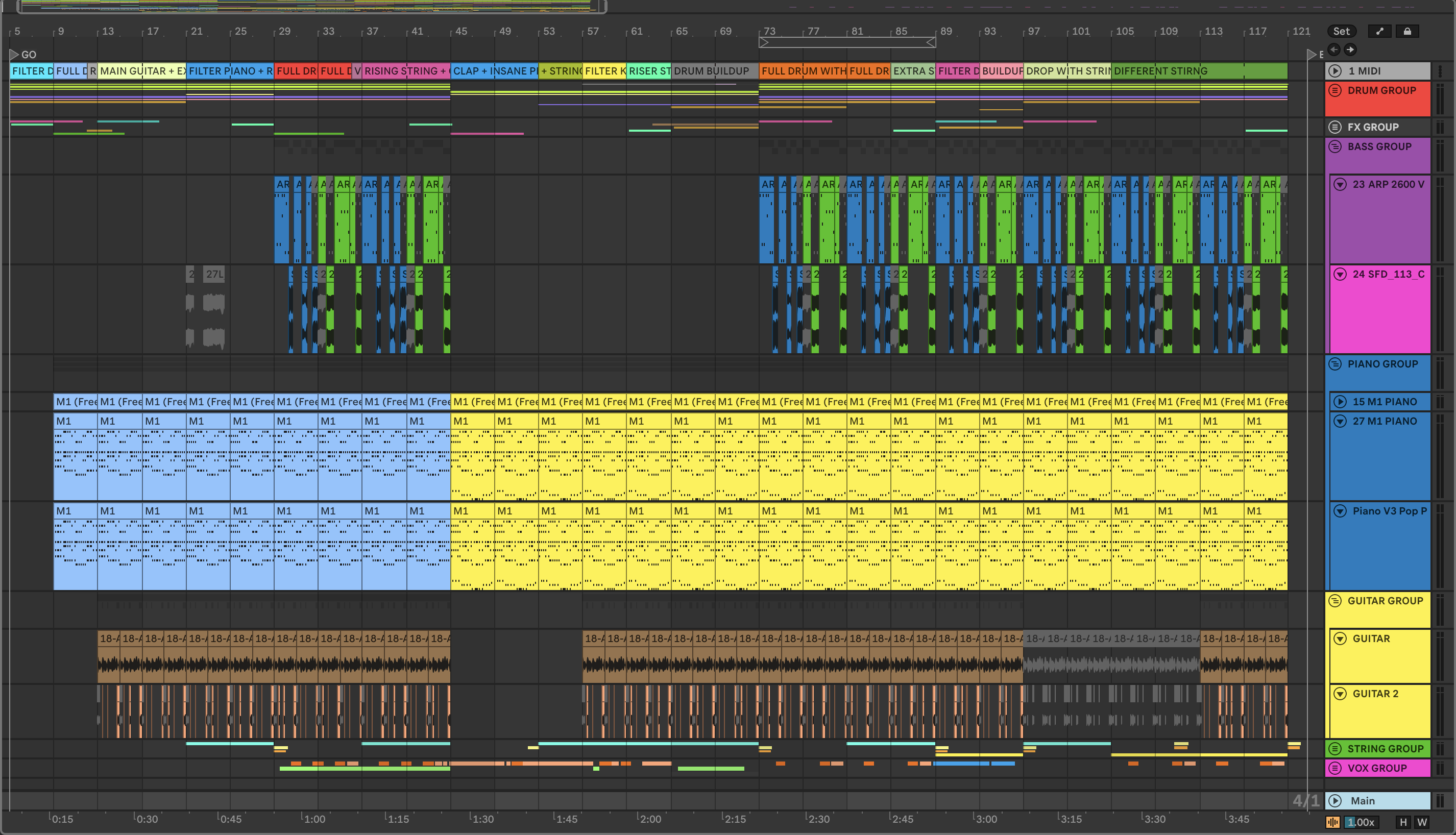1456x835 pixels.
Task: Click the Set locator button
Action: click(1341, 32)
